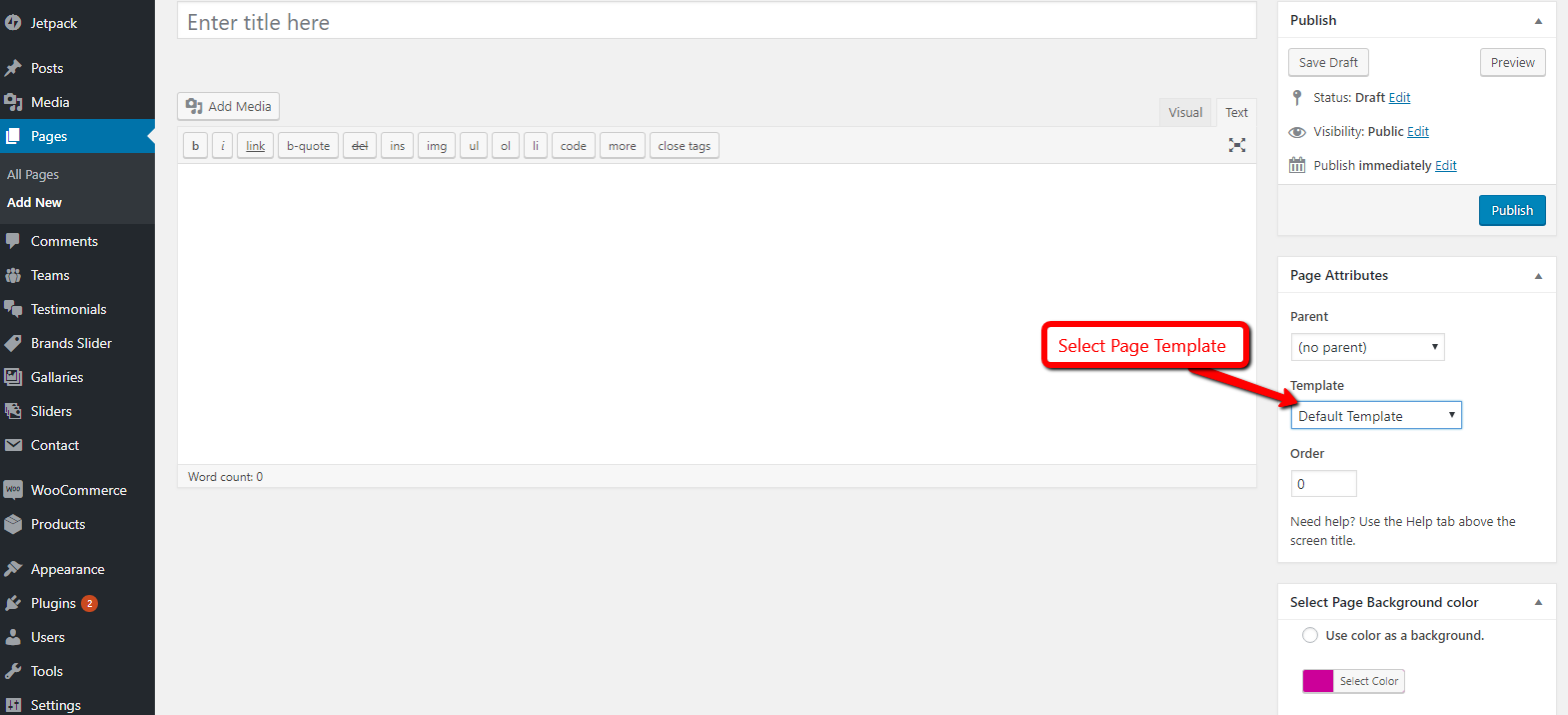Viewport: 1568px width, 715px height.
Task: Open All Pages submenu item
Action: [33, 174]
